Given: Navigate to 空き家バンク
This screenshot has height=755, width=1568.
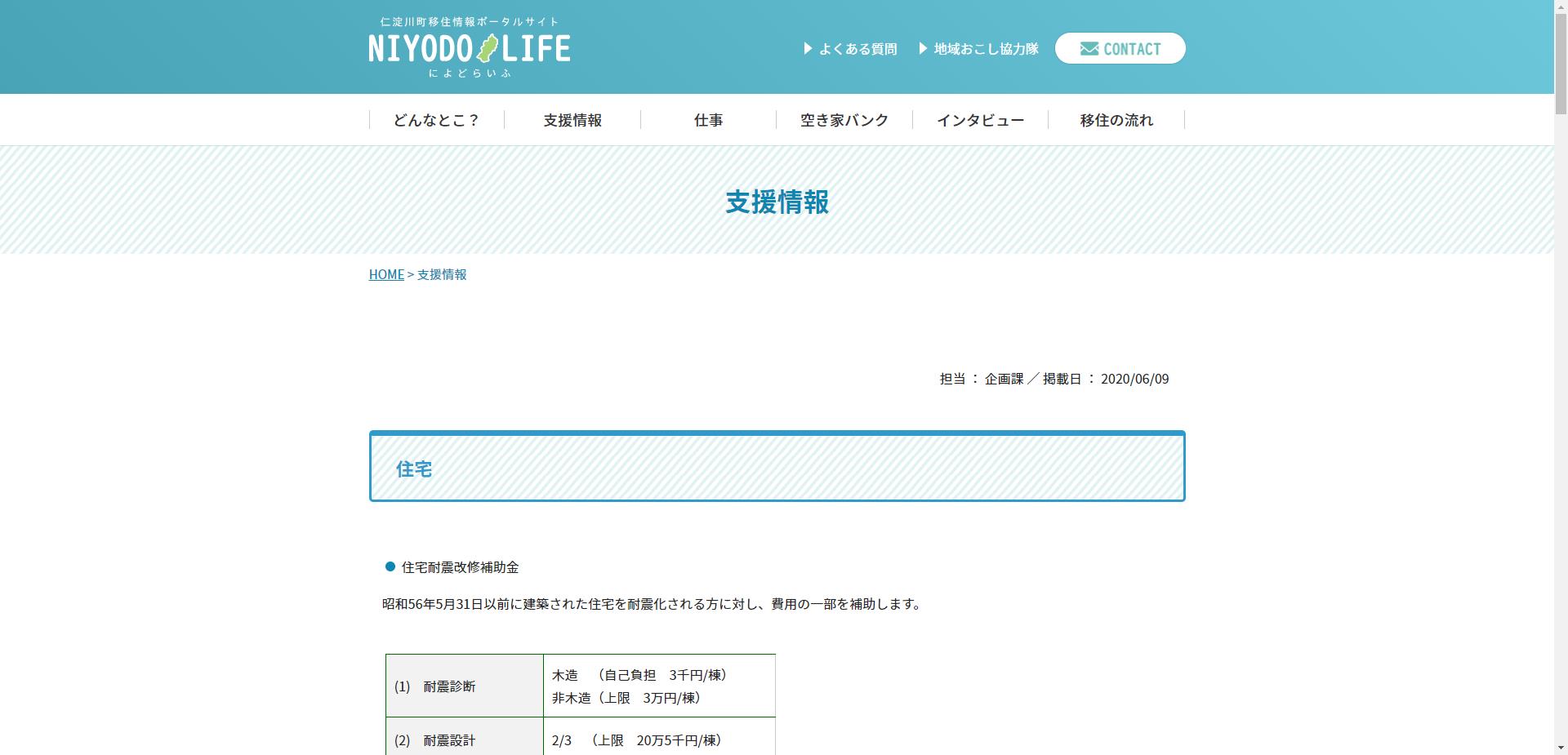Looking at the screenshot, I should [x=844, y=119].
